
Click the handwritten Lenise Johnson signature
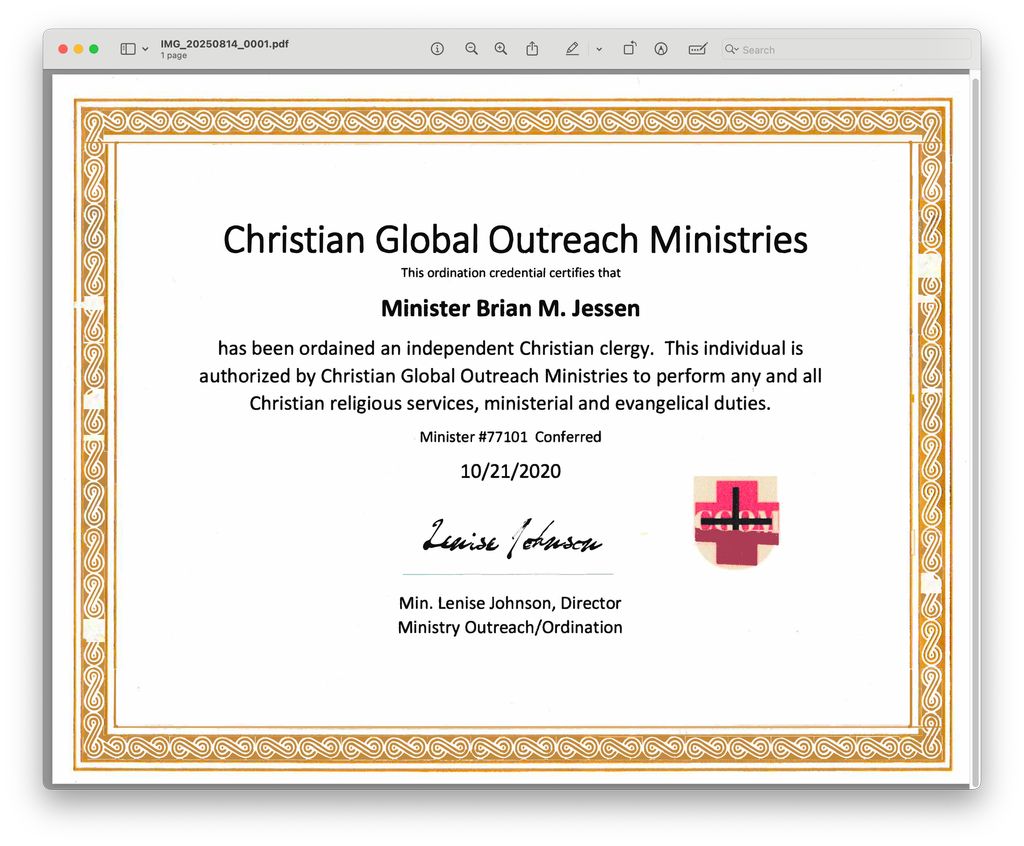click(512, 538)
